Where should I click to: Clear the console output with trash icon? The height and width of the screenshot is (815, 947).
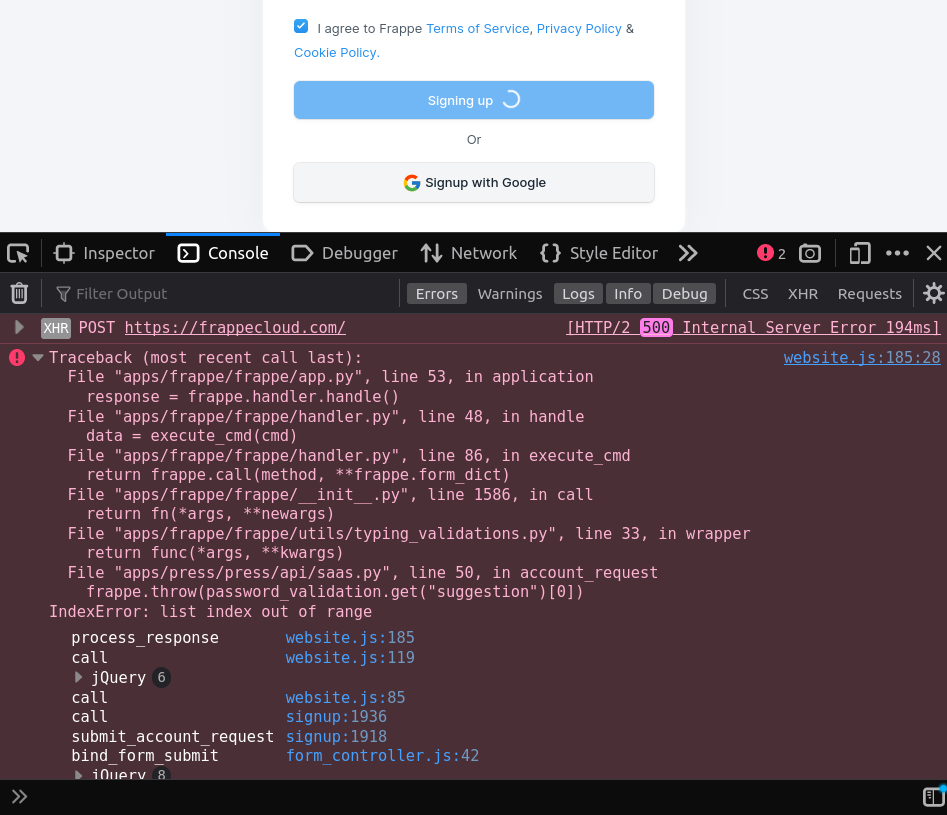18,293
